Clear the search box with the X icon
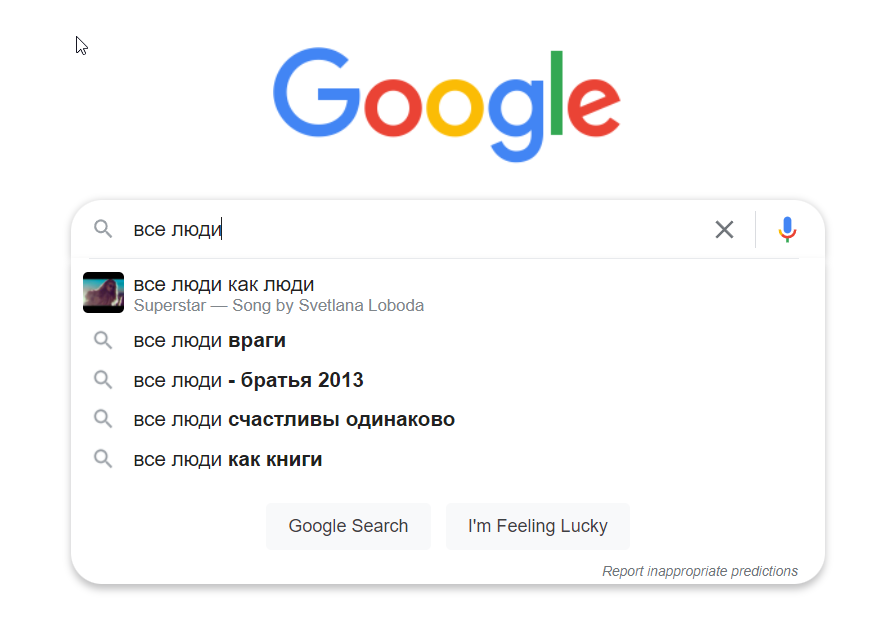The width and height of the screenshot is (870, 617). (724, 230)
